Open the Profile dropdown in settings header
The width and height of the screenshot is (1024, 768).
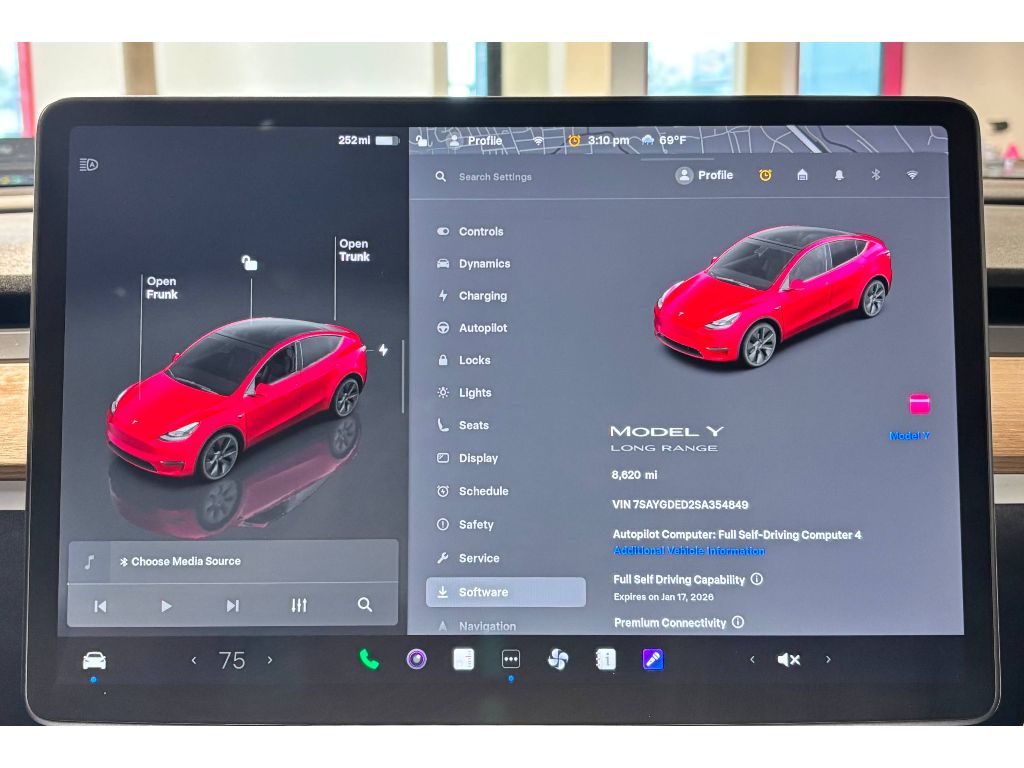[x=704, y=175]
